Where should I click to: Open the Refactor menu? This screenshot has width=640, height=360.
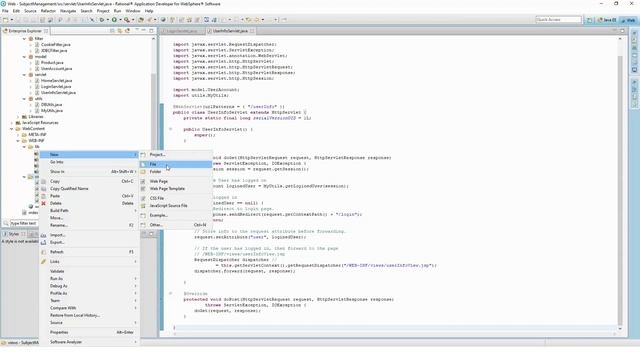(48, 11)
